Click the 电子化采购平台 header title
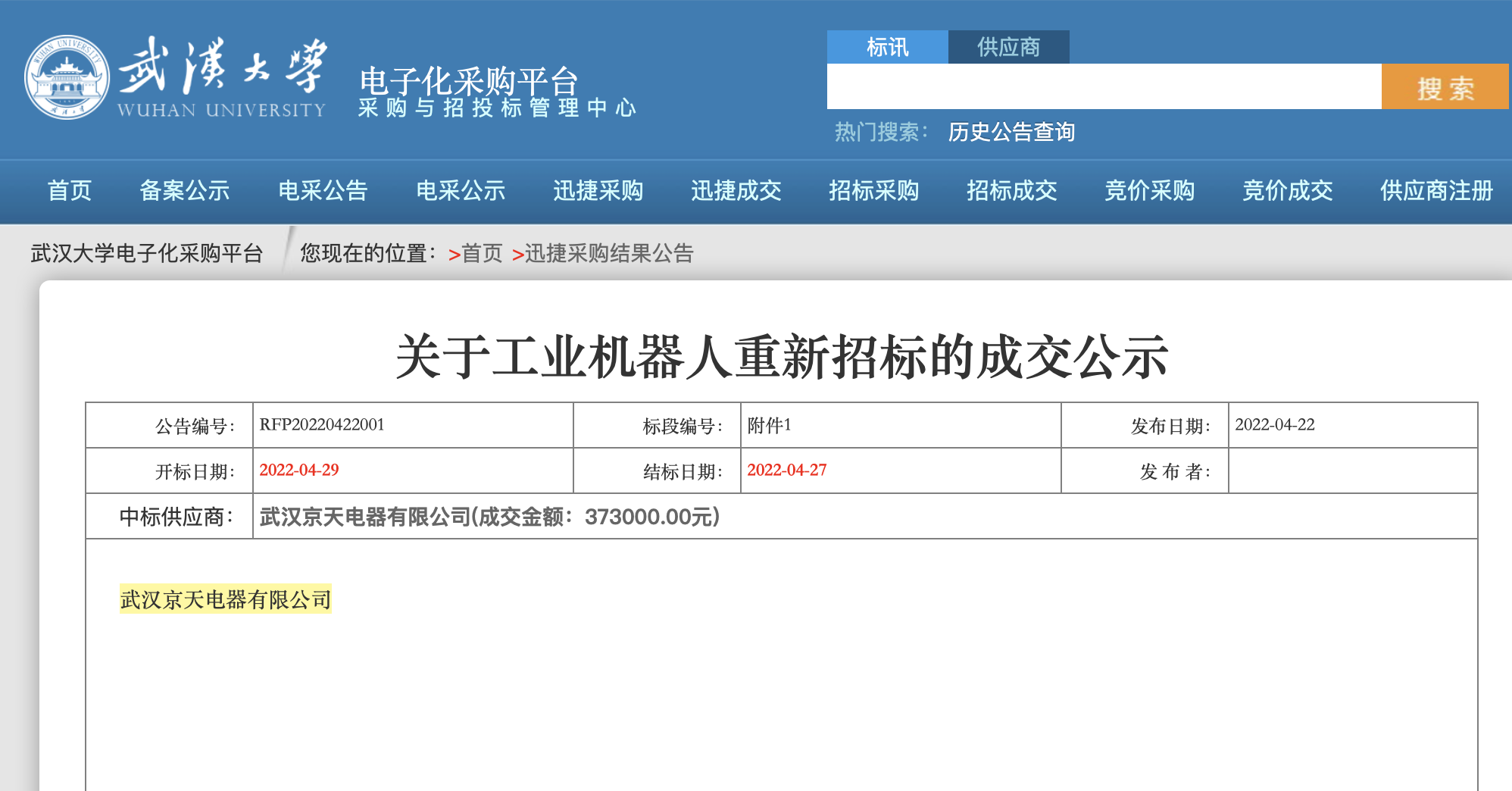1512x791 pixels. [469, 80]
